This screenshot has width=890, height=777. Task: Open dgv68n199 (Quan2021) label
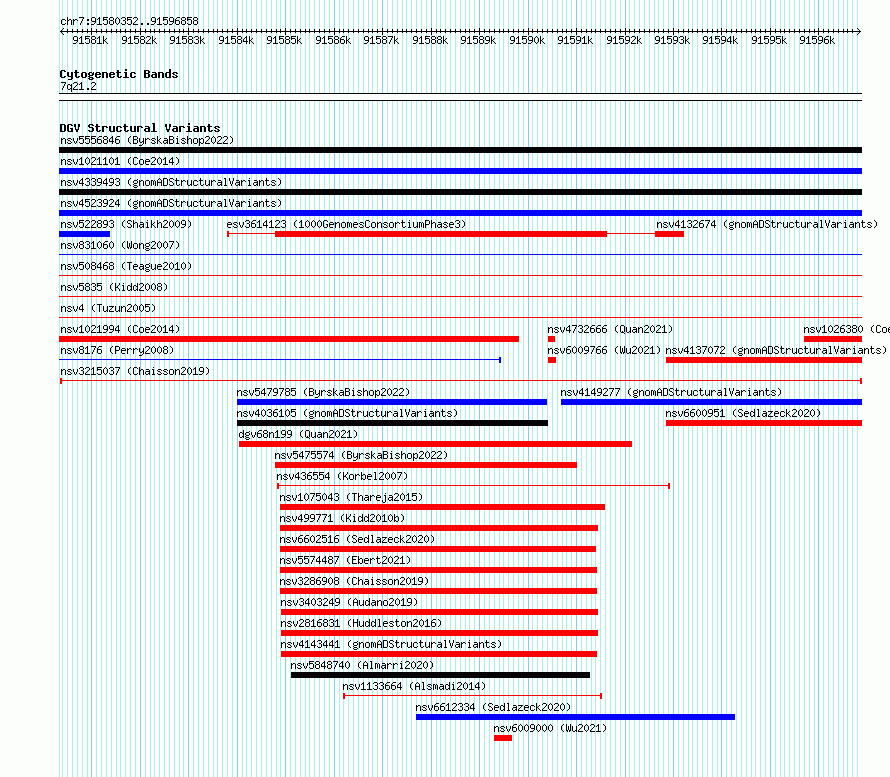[299, 434]
